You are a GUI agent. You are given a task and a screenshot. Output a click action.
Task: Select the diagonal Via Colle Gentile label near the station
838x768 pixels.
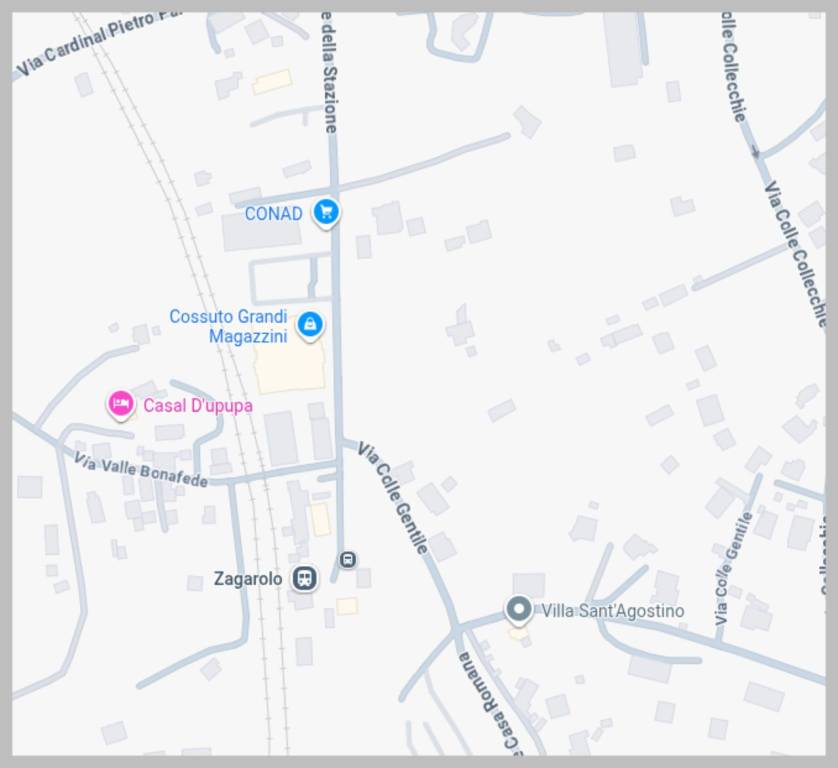pyautogui.click(x=393, y=498)
